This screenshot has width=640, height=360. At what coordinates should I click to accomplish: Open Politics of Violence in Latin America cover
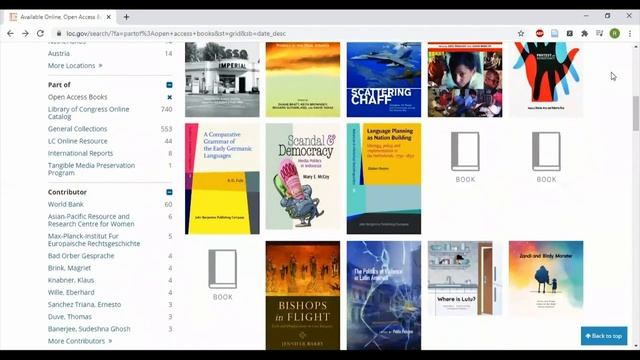point(384,295)
